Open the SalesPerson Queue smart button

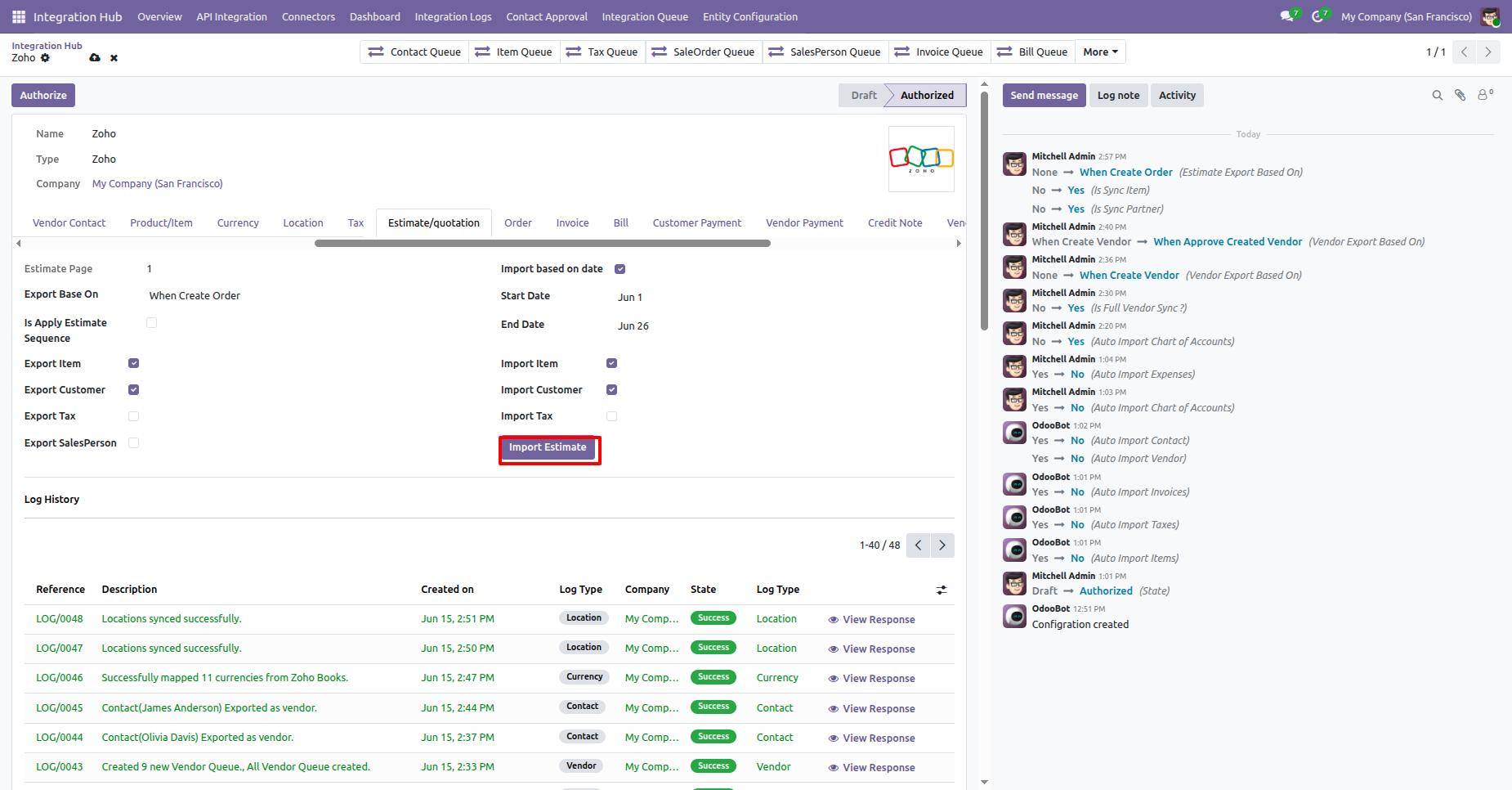pos(825,52)
